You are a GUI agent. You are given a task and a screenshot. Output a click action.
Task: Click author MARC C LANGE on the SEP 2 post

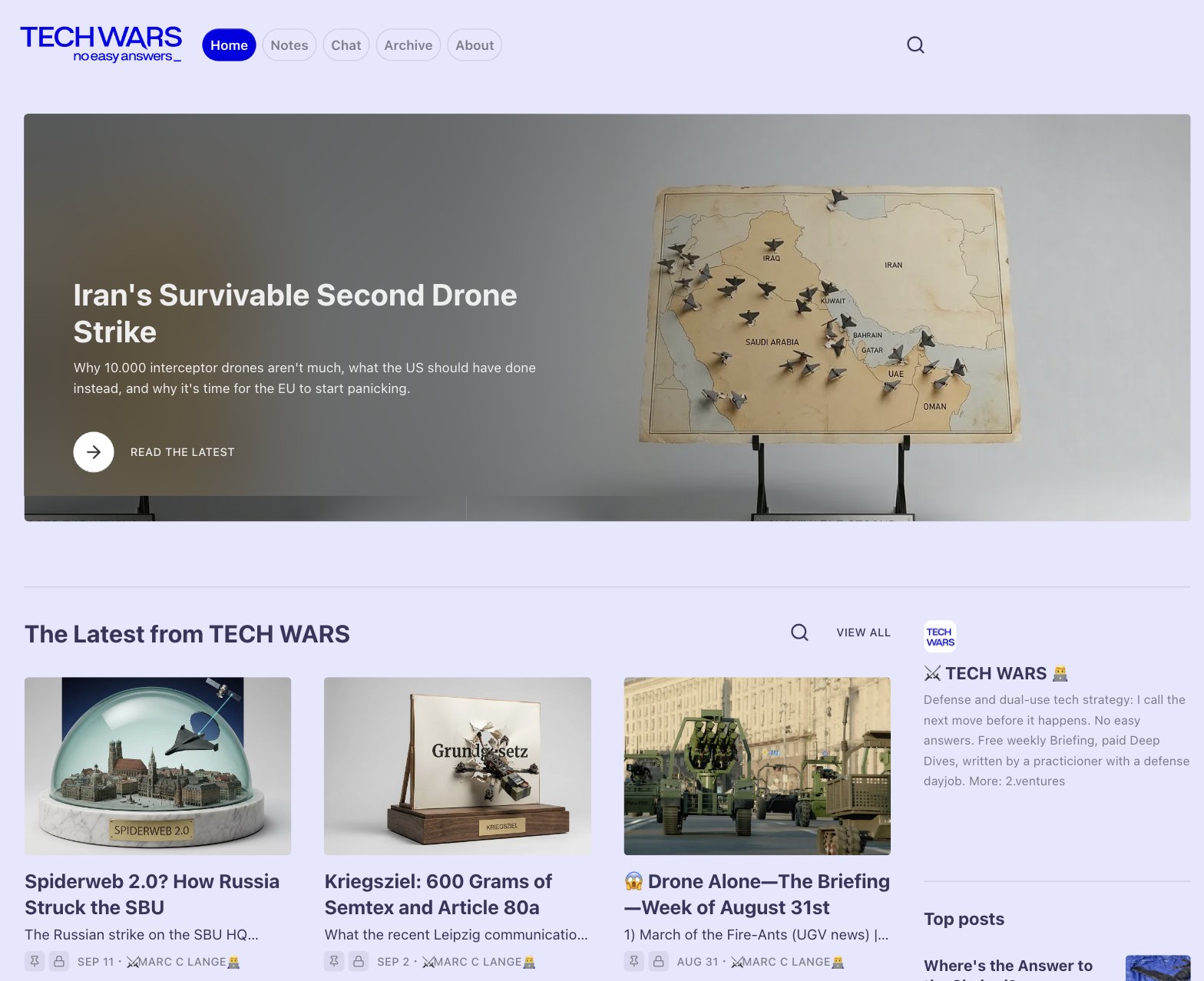click(x=479, y=962)
